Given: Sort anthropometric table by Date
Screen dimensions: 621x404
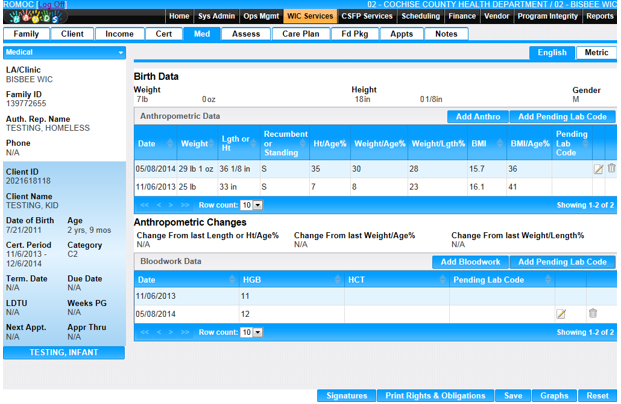Looking at the screenshot, I should (170, 143).
